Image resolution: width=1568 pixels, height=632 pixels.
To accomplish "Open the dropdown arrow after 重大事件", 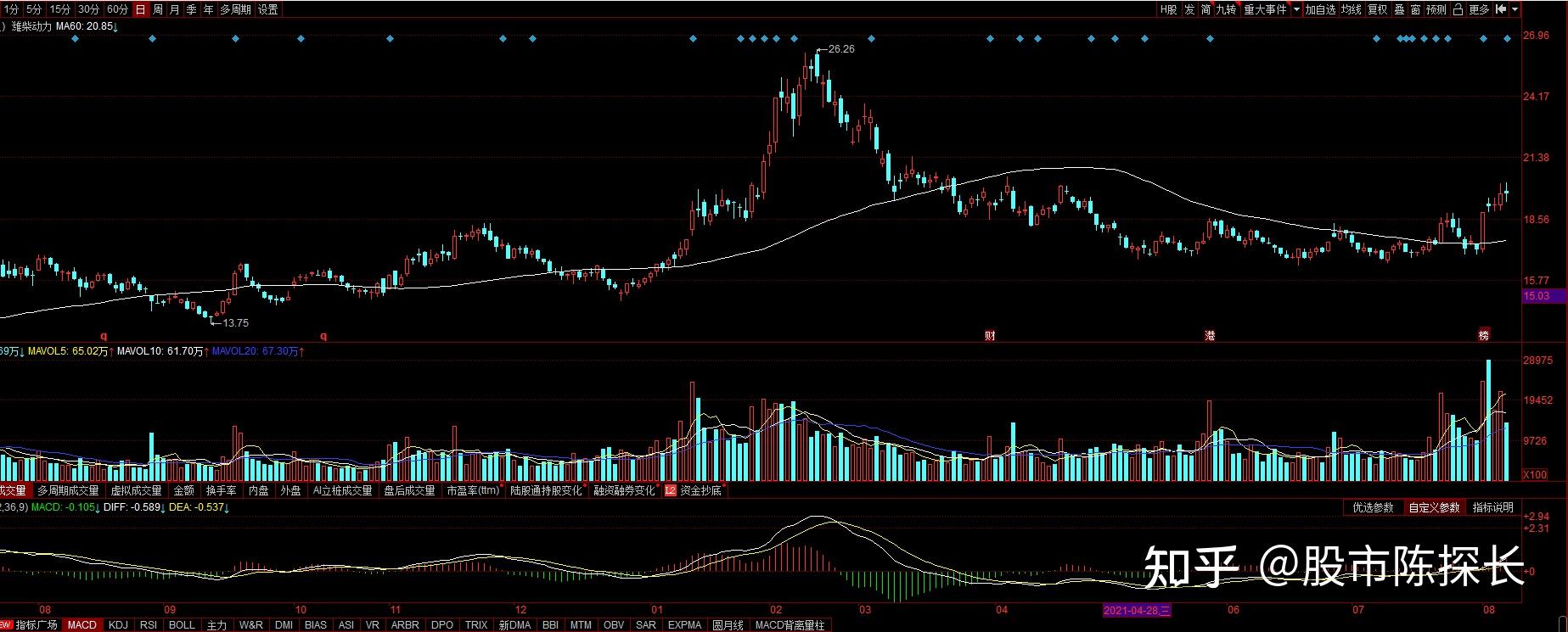I will pos(1296,9).
